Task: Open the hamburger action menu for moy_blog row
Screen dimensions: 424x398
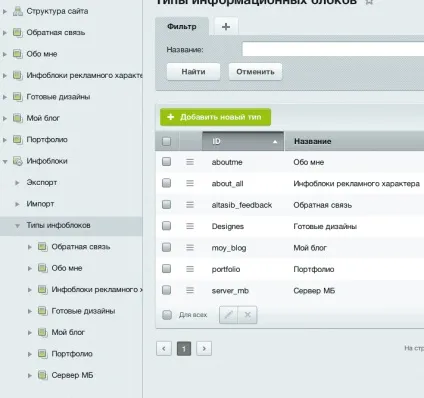Action: tap(190, 248)
